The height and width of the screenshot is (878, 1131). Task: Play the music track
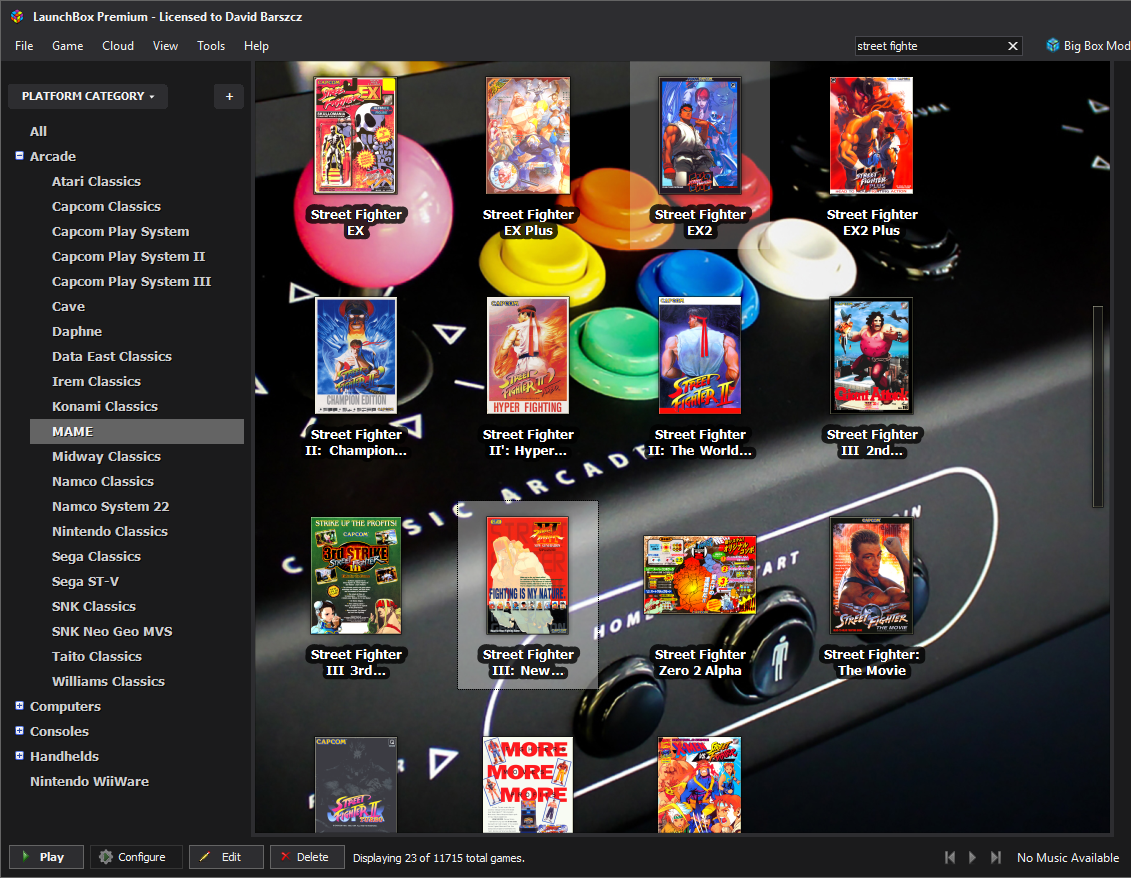[x=972, y=857]
